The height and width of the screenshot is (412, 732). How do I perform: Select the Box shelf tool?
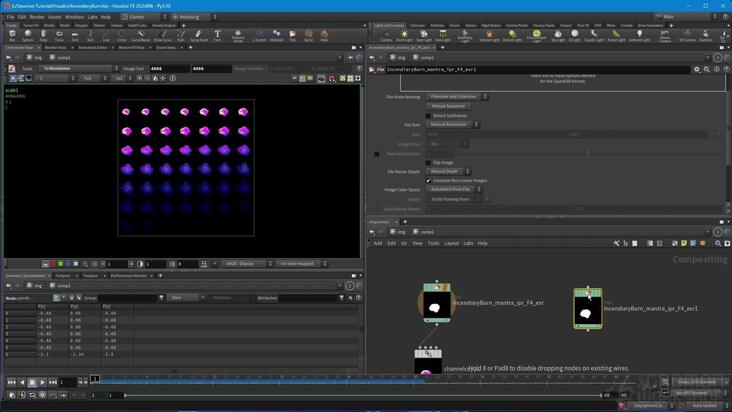coord(12,35)
